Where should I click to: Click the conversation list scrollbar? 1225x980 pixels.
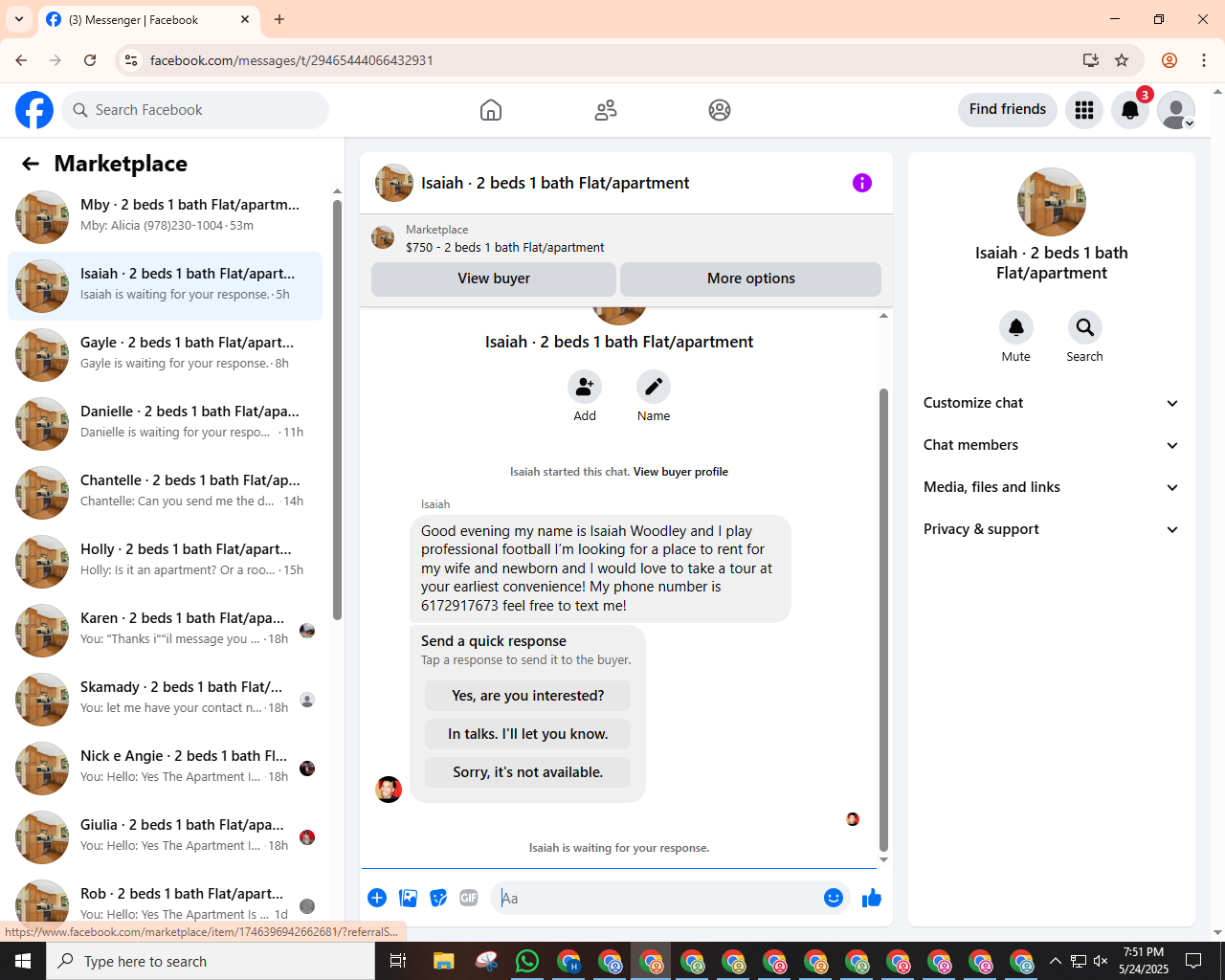(x=337, y=410)
